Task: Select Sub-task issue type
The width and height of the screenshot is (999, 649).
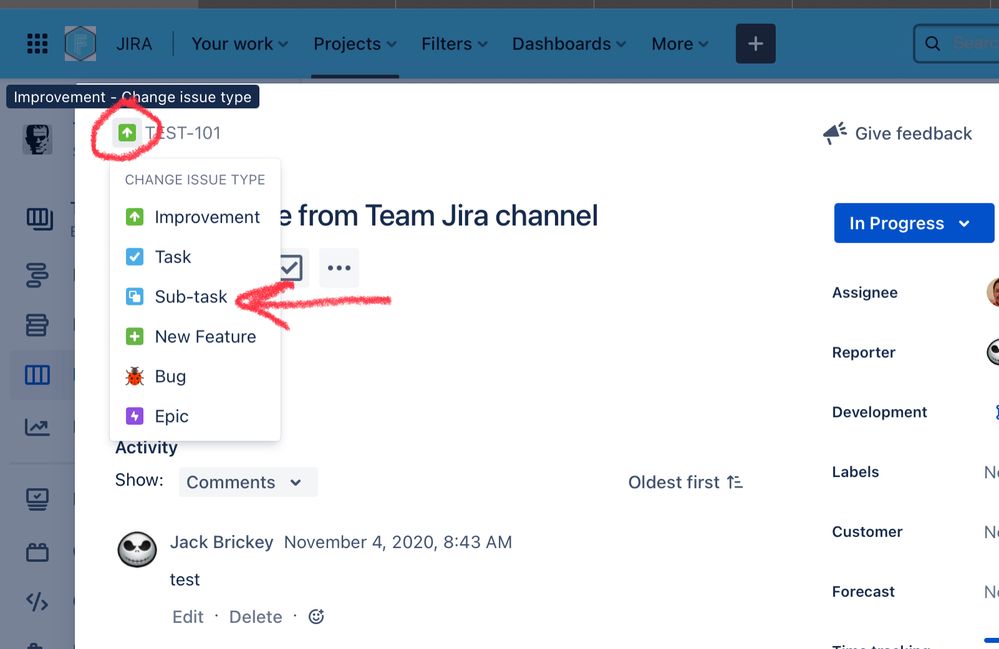Action: (194, 297)
